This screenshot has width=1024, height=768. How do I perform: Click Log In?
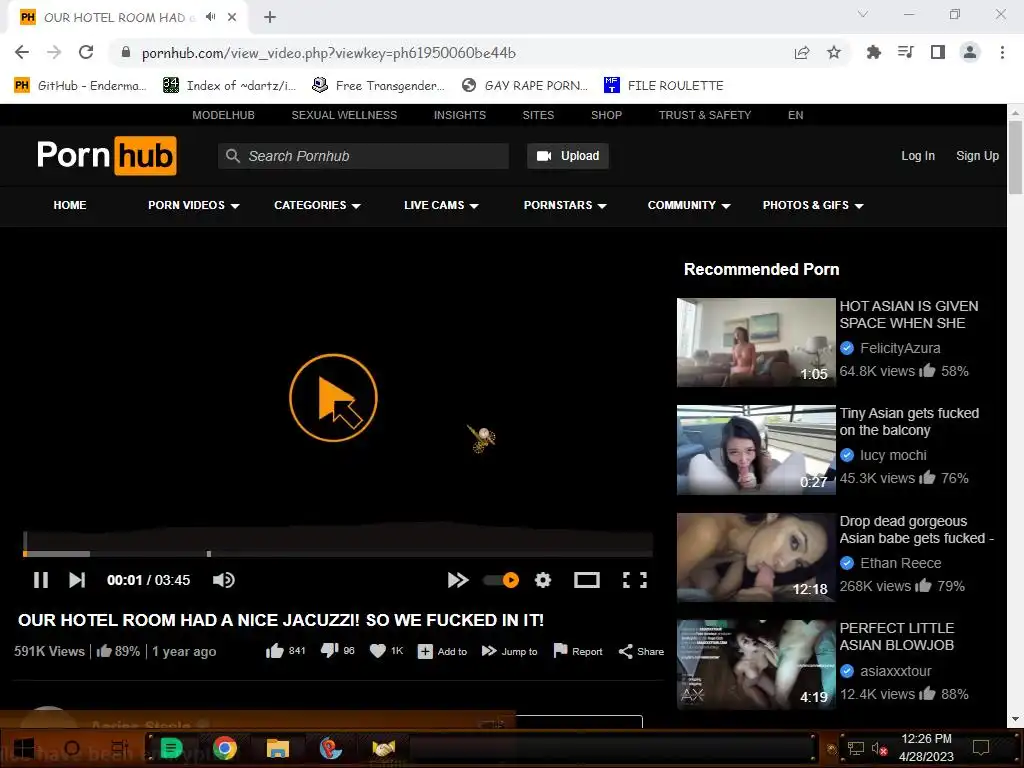918,156
